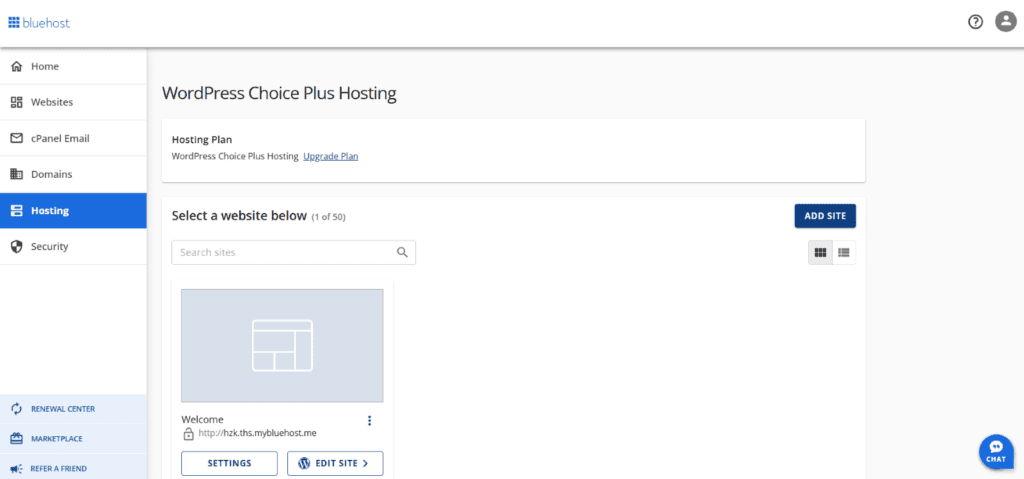Image resolution: width=1024 pixels, height=479 pixels.
Task: Select the Hosting menu item
Action: coord(73,211)
